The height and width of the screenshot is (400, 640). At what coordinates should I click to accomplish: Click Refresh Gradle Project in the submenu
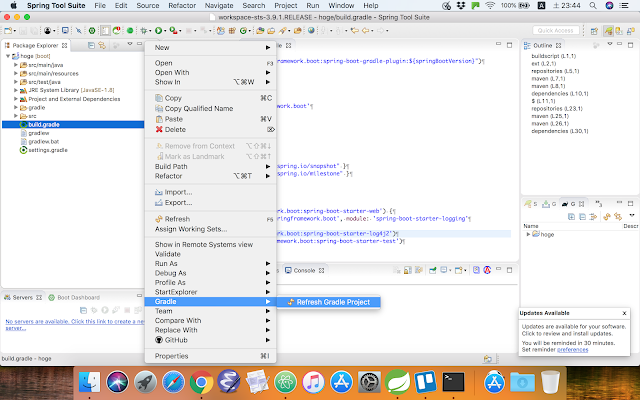[329, 302]
